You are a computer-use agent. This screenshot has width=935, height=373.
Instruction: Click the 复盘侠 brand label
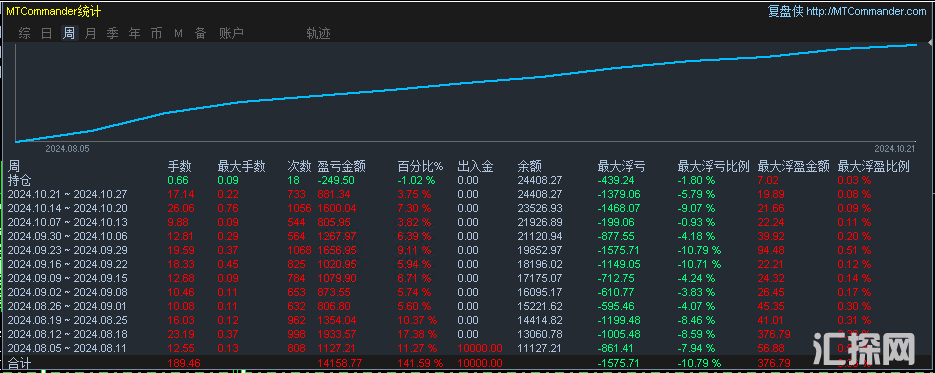point(786,11)
